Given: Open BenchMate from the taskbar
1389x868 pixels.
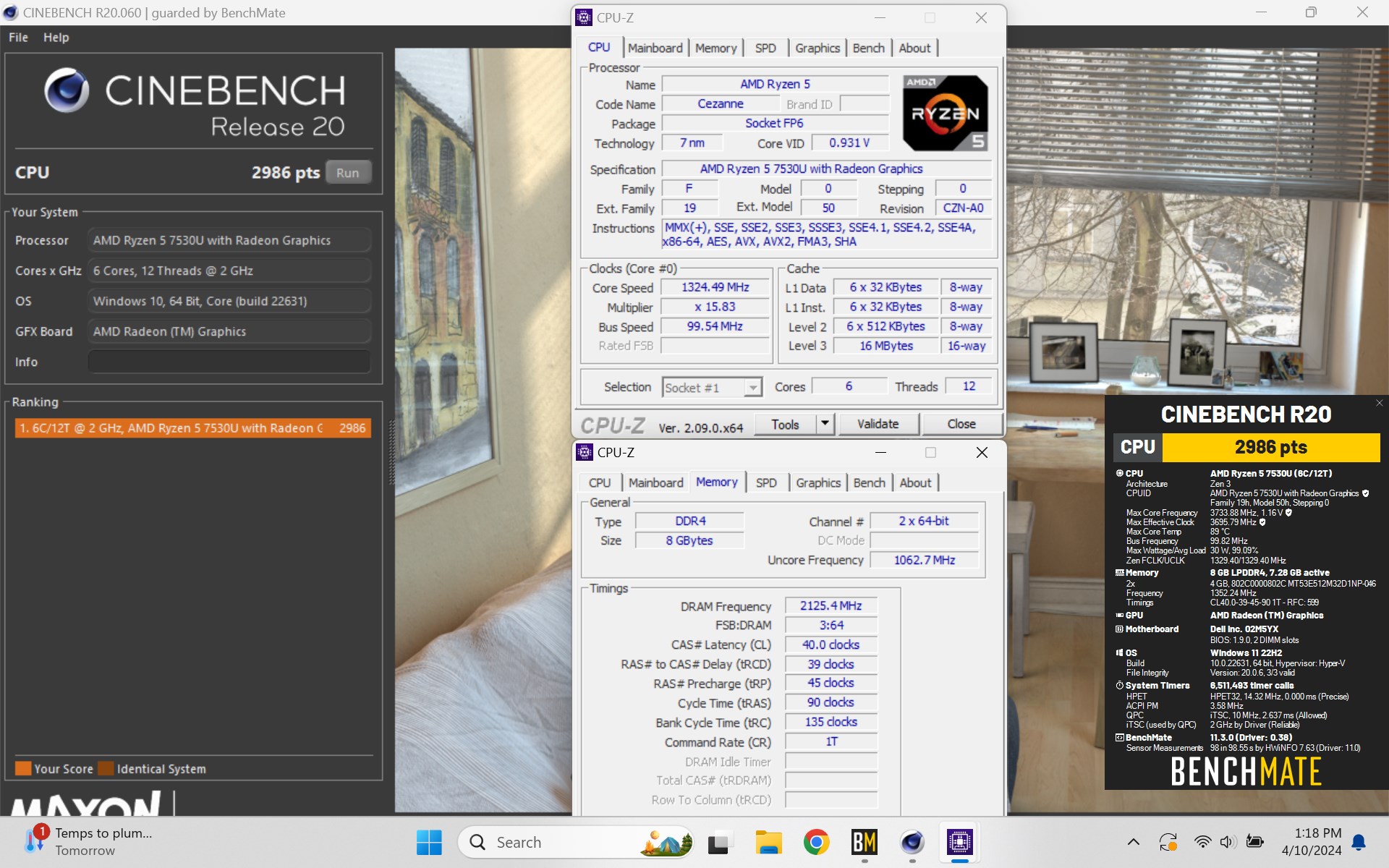Looking at the screenshot, I should (865, 842).
